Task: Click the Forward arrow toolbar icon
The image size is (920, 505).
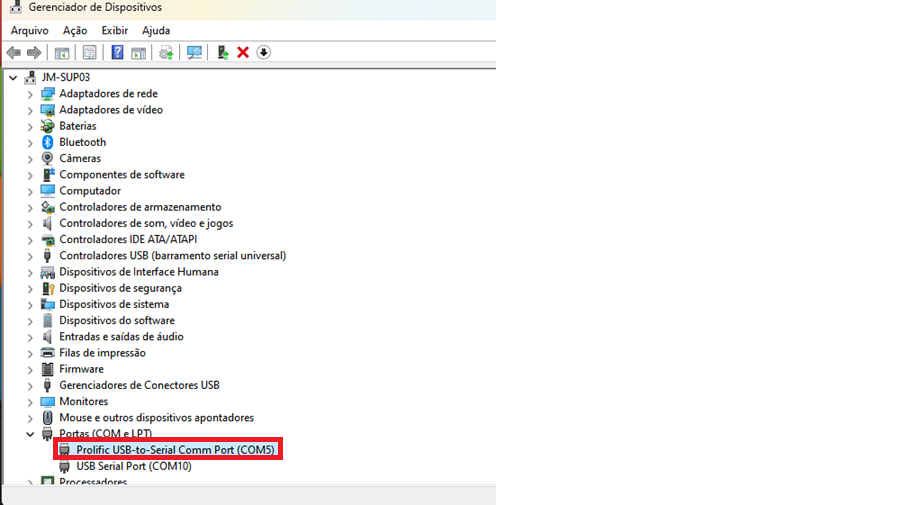Action: (x=34, y=53)
